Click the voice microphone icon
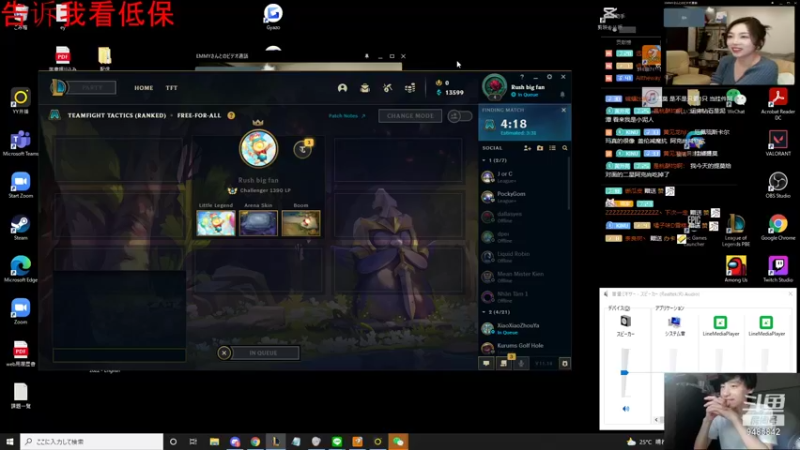Screen dimensions: 800x450 click(x=521, y=363)
